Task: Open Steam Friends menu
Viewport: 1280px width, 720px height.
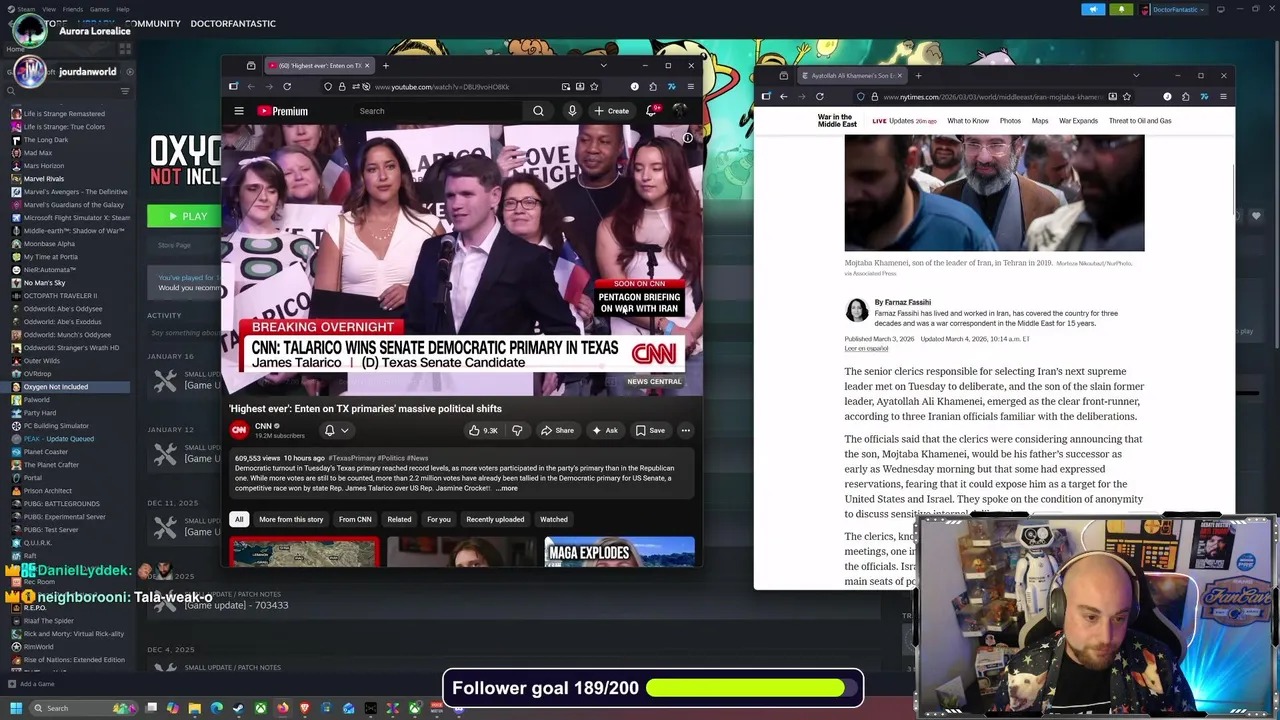Action: tap(73, 9)
